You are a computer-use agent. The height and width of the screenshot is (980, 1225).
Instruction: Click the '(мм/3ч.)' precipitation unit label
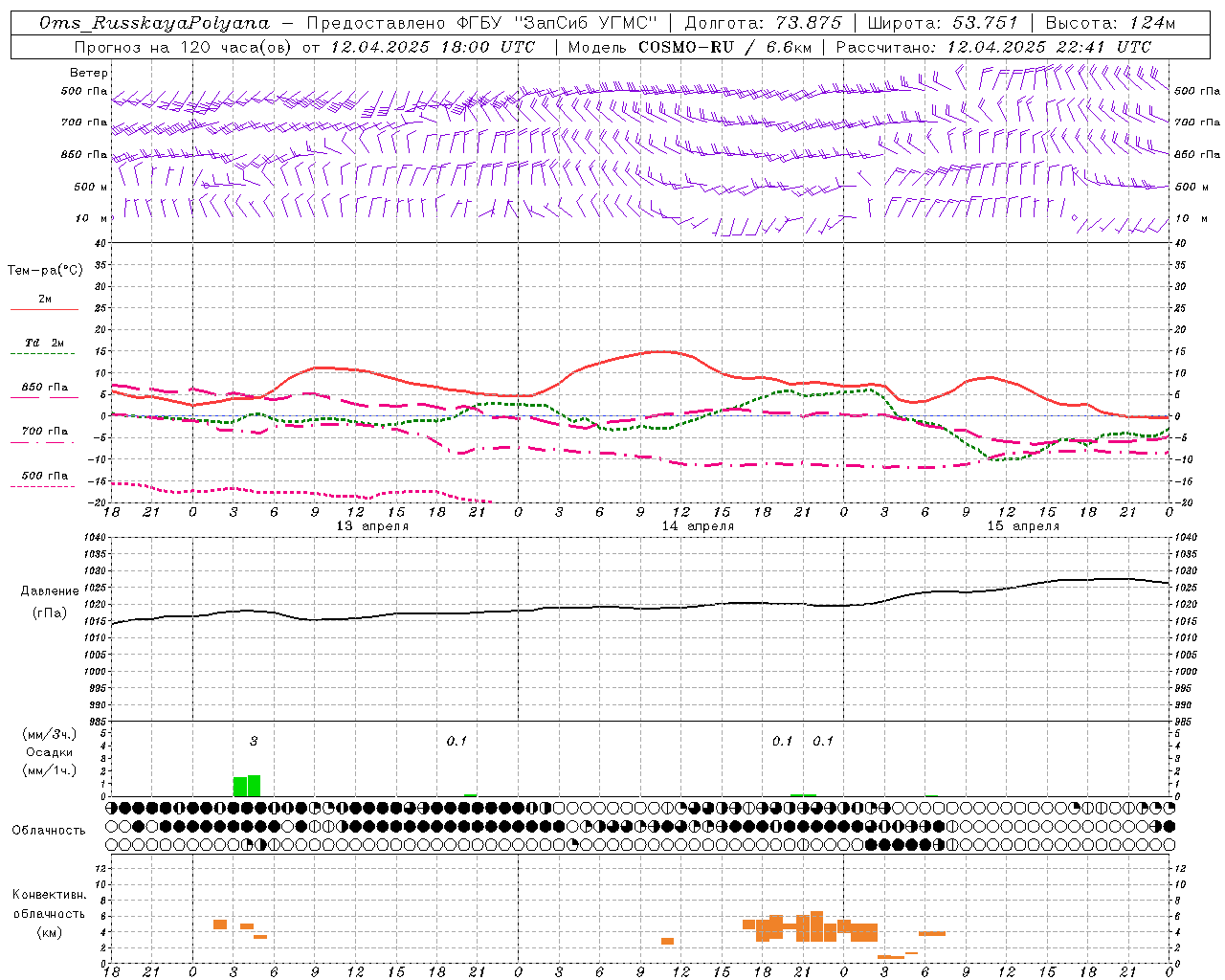pos(49,735)
